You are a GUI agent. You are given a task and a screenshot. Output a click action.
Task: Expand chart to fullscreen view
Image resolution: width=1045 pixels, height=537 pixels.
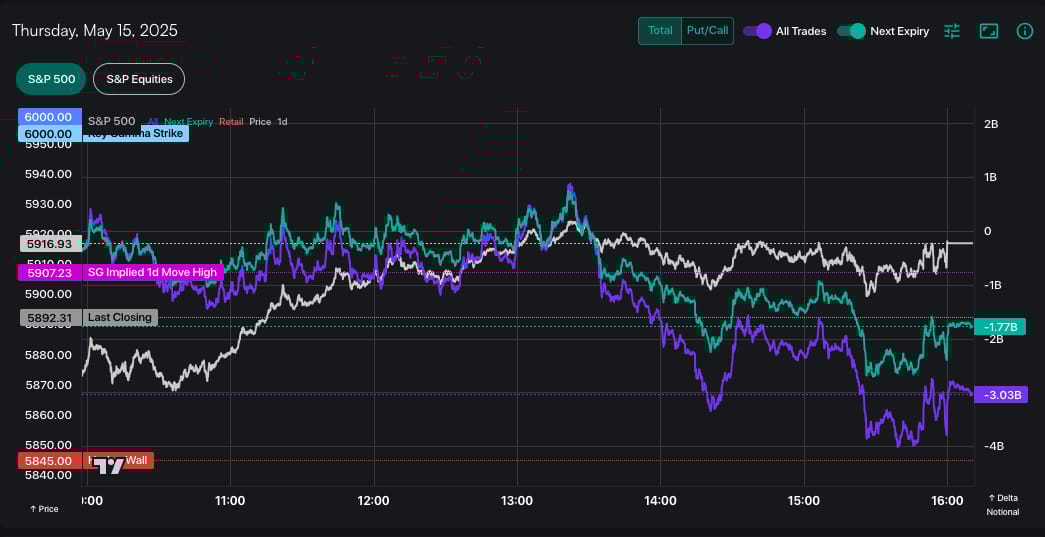pos(989,31)
